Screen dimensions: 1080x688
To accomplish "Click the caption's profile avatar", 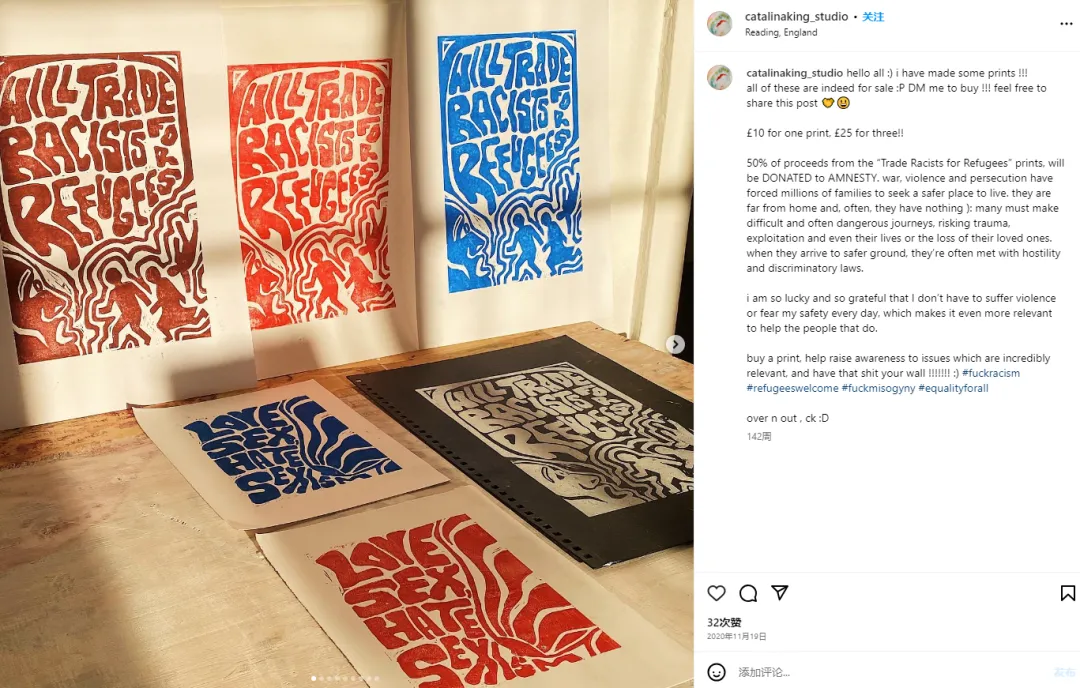I will 720,77.
